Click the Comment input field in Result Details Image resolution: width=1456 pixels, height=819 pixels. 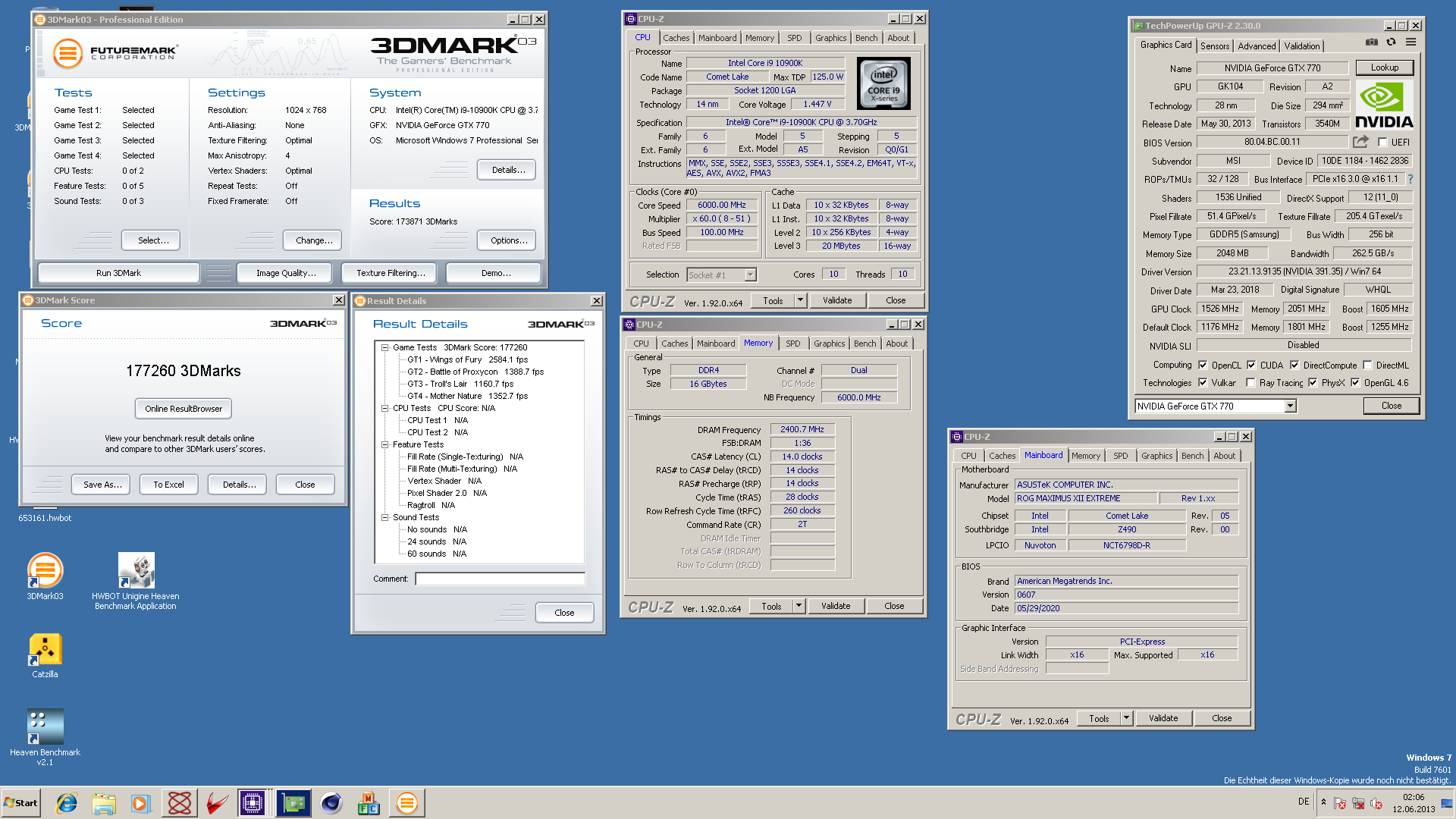coord(500,579)
